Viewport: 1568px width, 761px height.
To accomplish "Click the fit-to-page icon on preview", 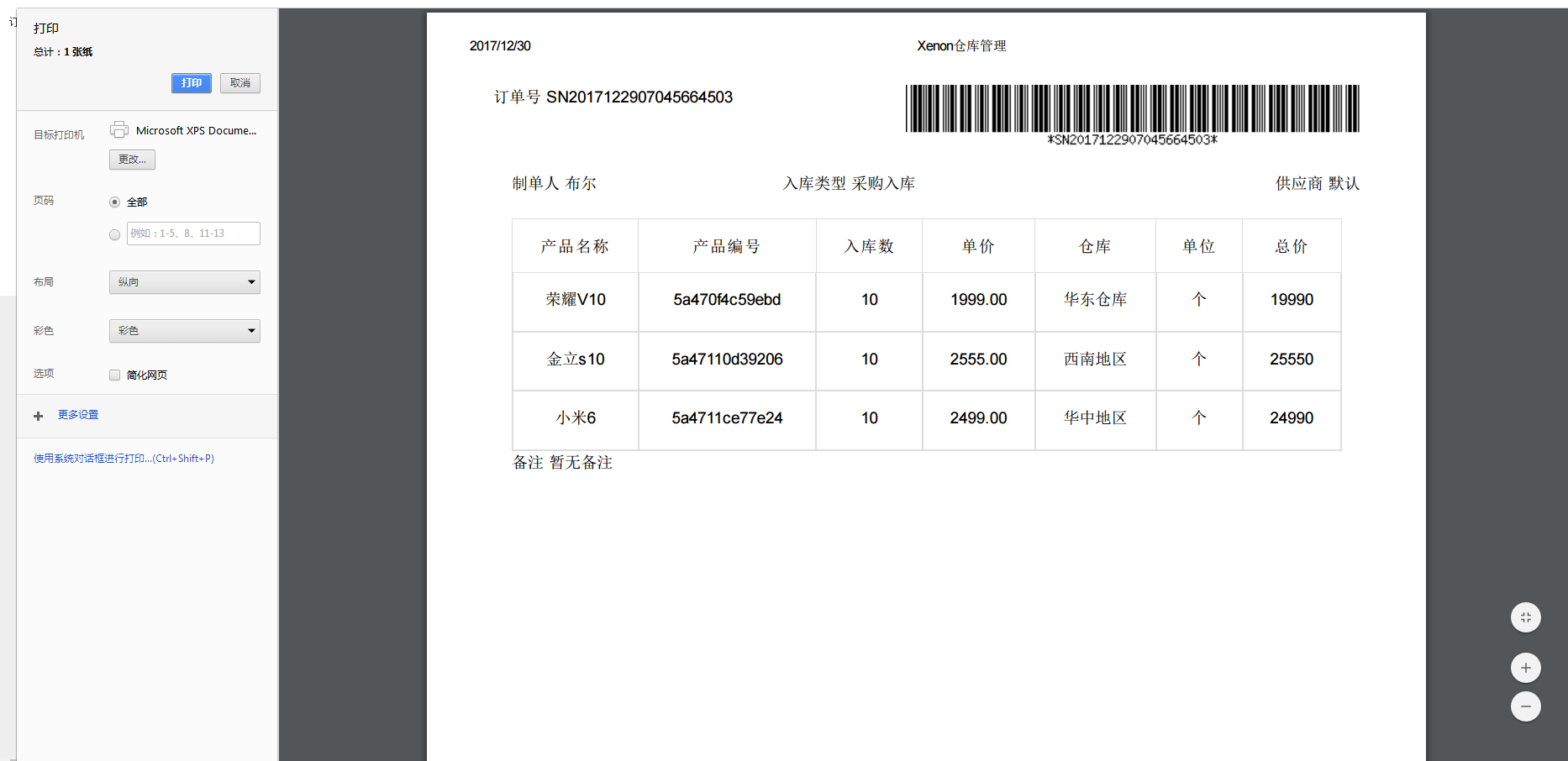I will tap(1526, 617).
